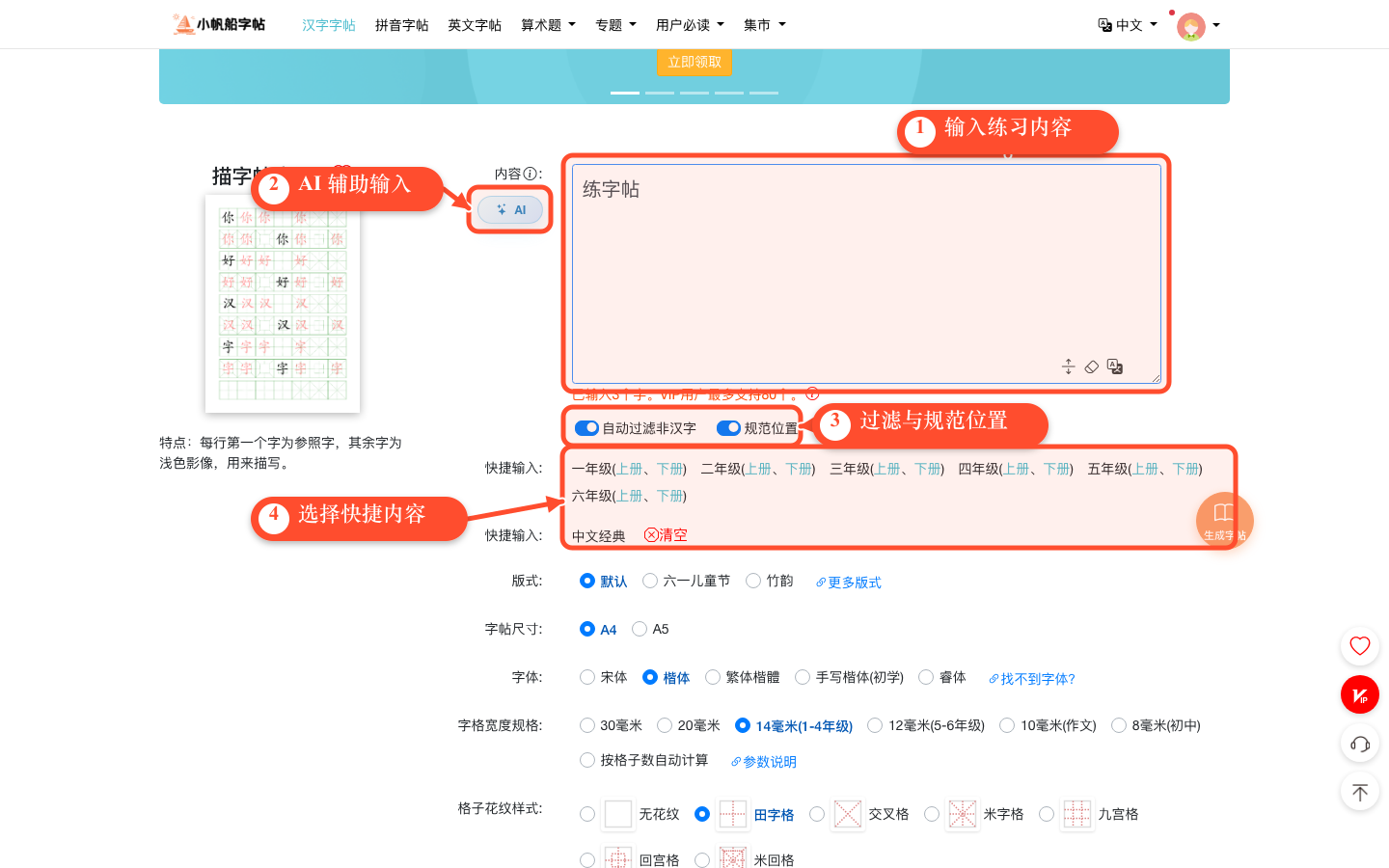The image size is (1389, 868).
Task: Open the AI assisted input button
Action: 510,209
